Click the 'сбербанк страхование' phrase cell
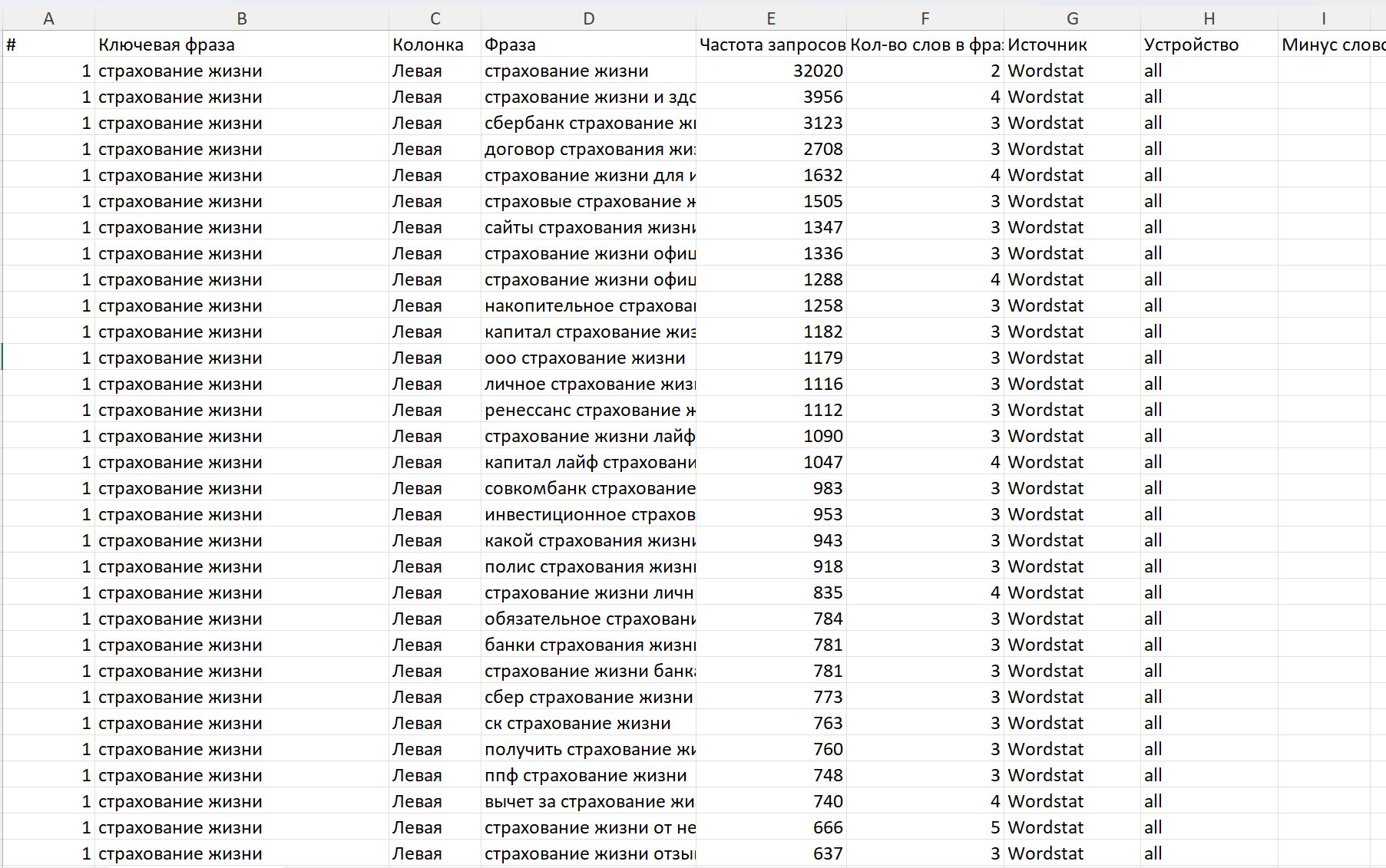Screen dimensions: 1386x868 (x=588, y=123)
